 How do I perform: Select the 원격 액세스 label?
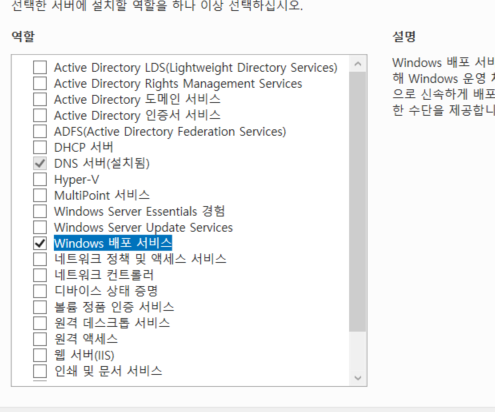point(86,339)
